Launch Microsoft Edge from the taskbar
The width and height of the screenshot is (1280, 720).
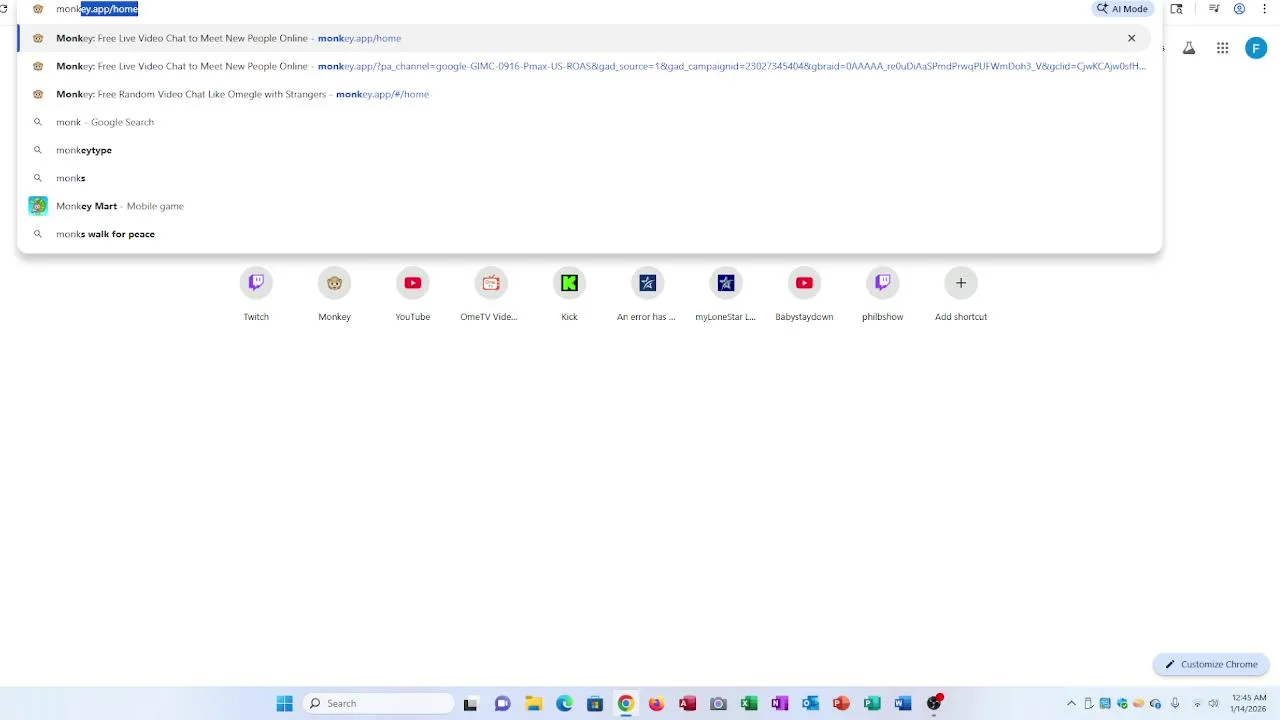[564, 703]
